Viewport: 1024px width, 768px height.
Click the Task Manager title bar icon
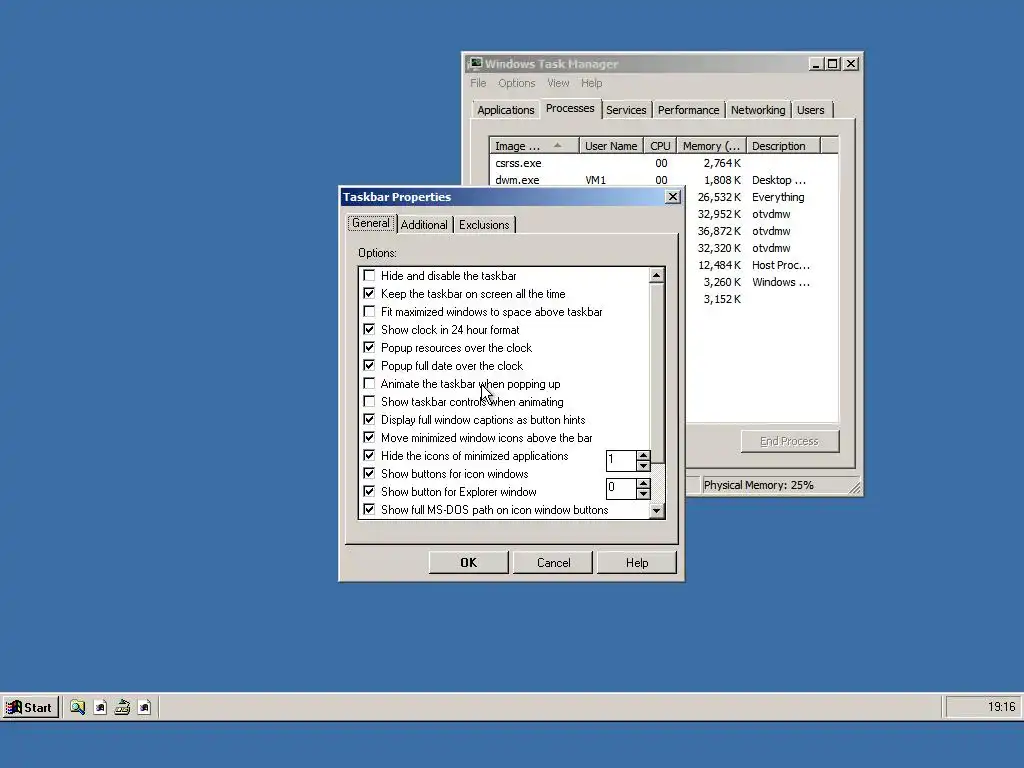pyautogui.click(x=476, y=63)
